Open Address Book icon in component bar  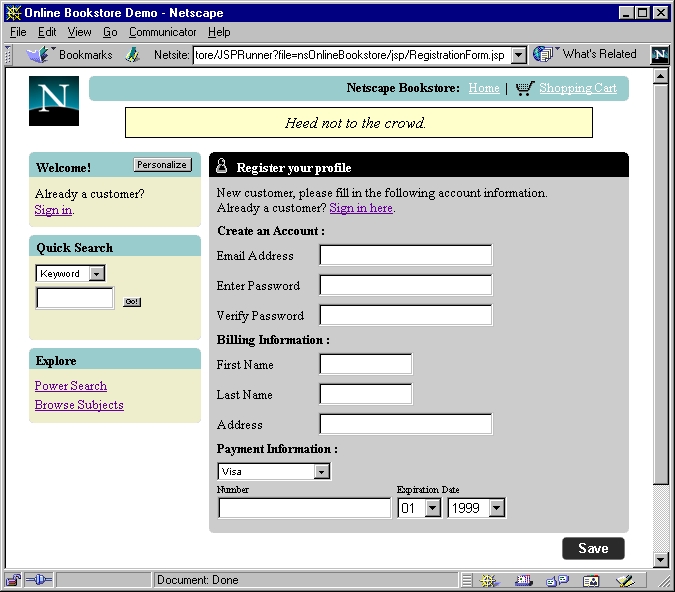tap(591, 581)
